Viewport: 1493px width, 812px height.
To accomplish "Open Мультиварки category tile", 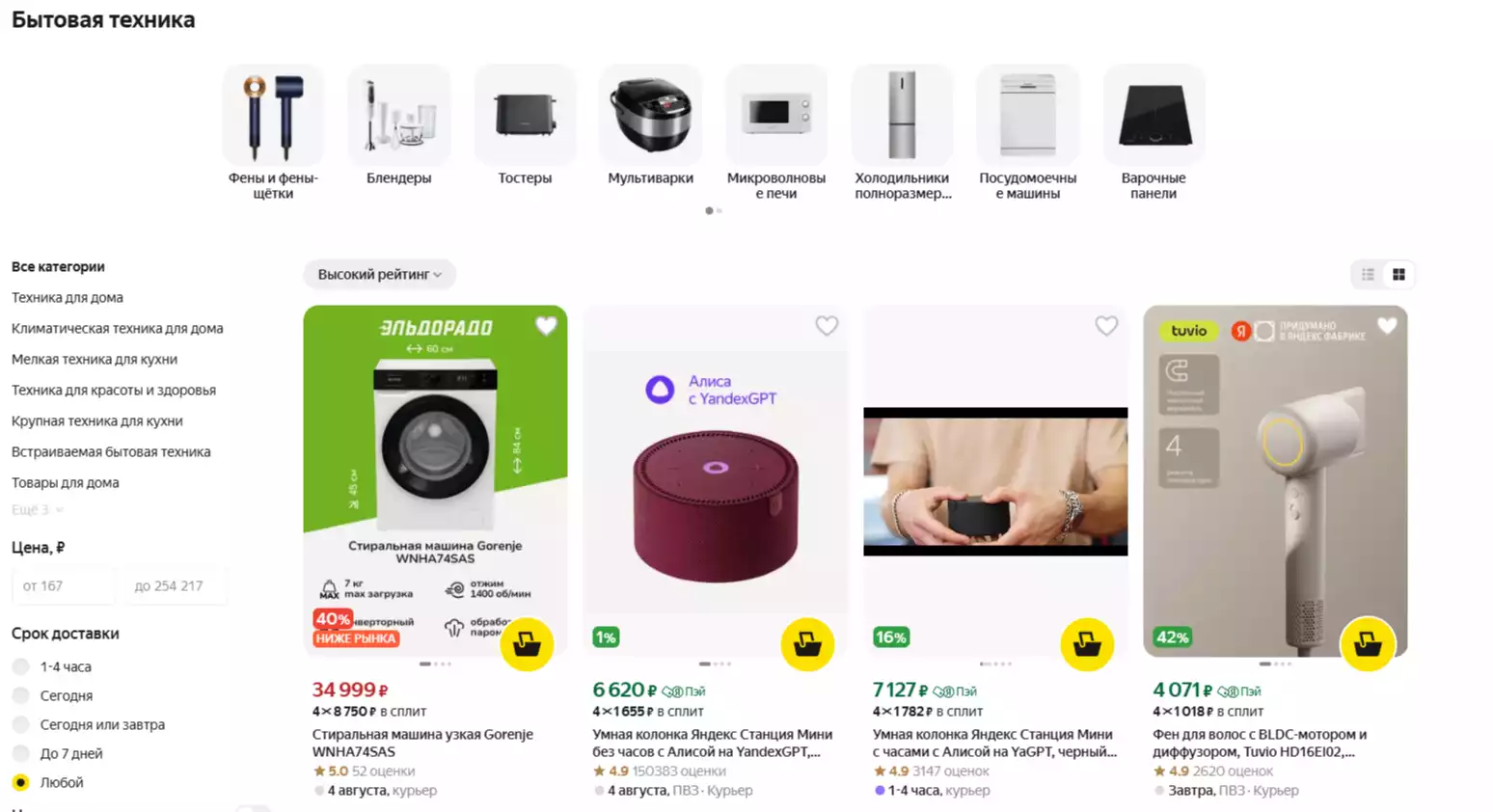I will click(x=650, y=125).
